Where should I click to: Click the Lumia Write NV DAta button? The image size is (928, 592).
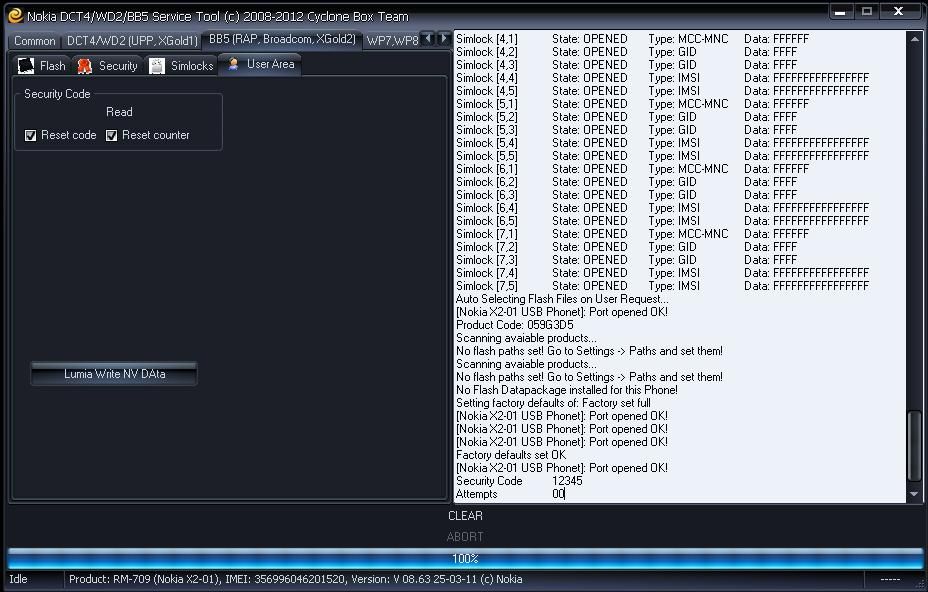[x=114, y=374]
